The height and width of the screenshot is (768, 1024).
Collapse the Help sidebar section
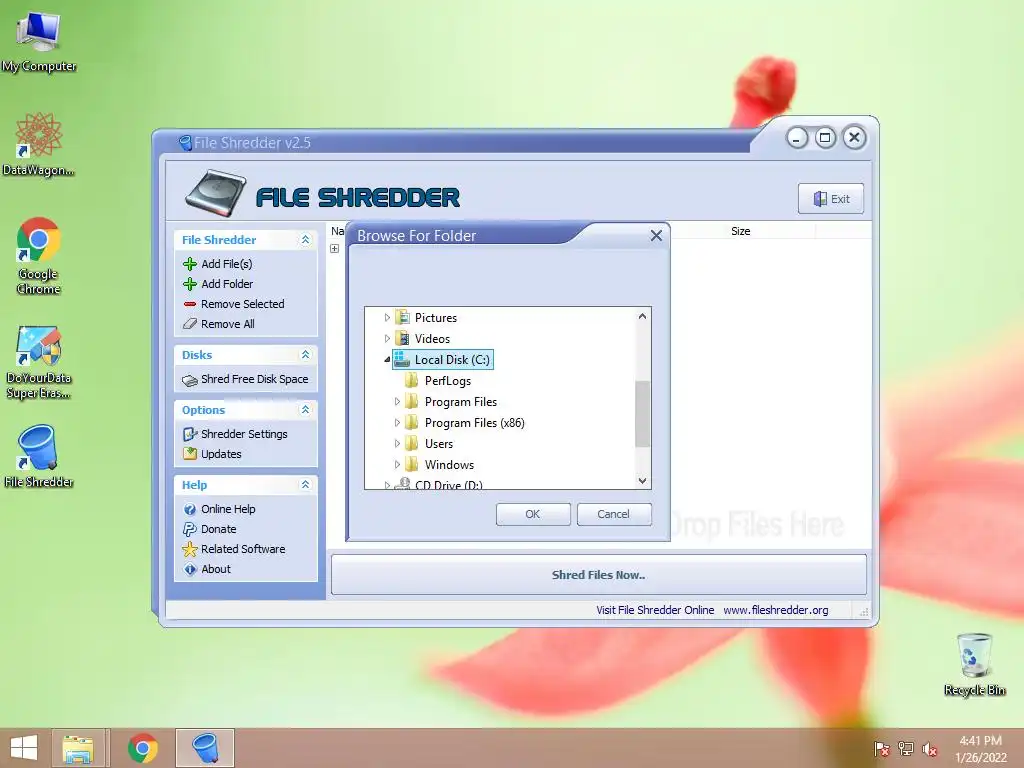(305, 485)
